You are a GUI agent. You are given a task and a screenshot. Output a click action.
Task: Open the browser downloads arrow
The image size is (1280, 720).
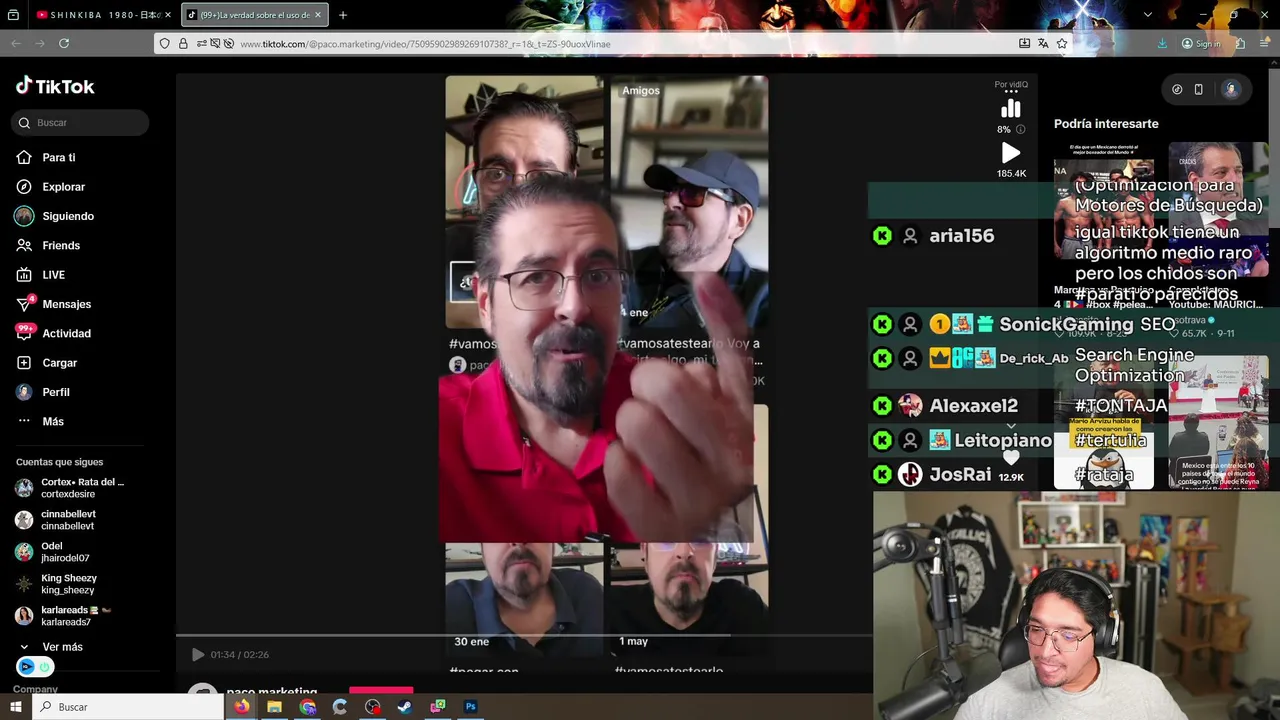pos(1162,43)
